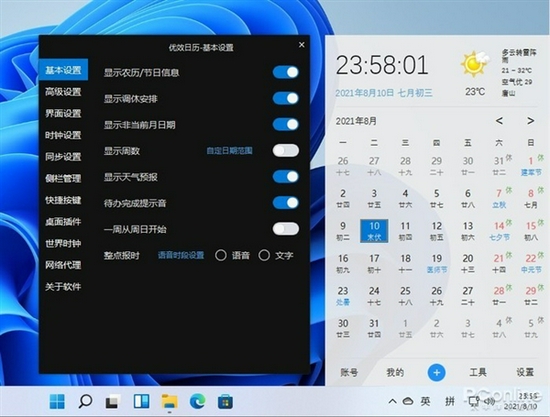Launch File Explorer from taskbar

click(169, 402)
